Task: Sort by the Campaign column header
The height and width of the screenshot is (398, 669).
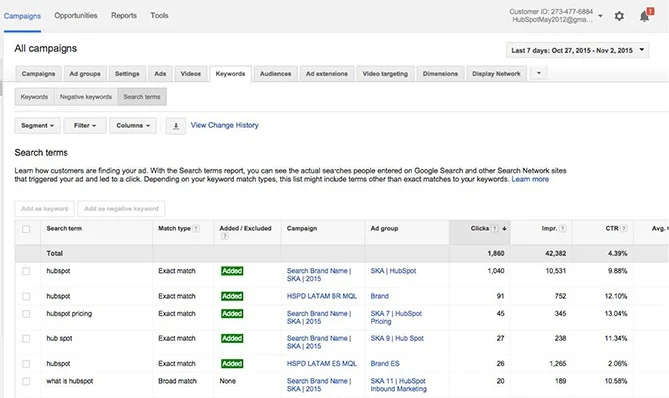Action: [302, 228]
